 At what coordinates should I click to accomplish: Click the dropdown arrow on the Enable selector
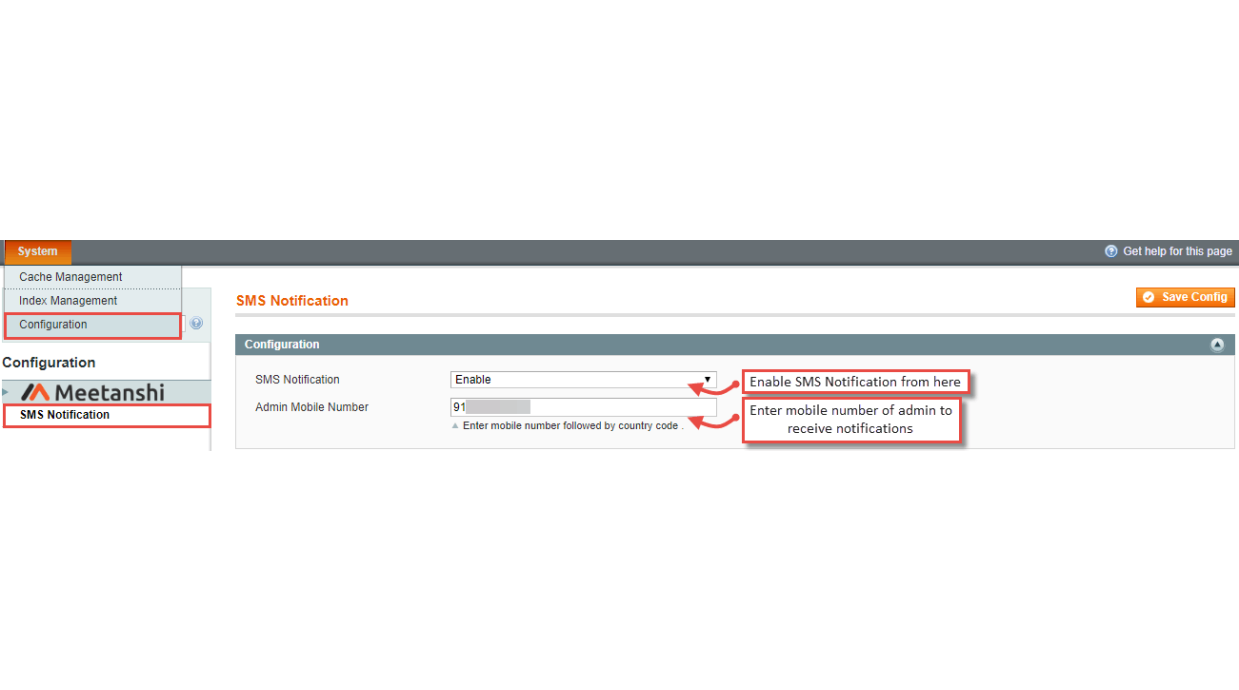pyautogui.click(x=707, y=379)
